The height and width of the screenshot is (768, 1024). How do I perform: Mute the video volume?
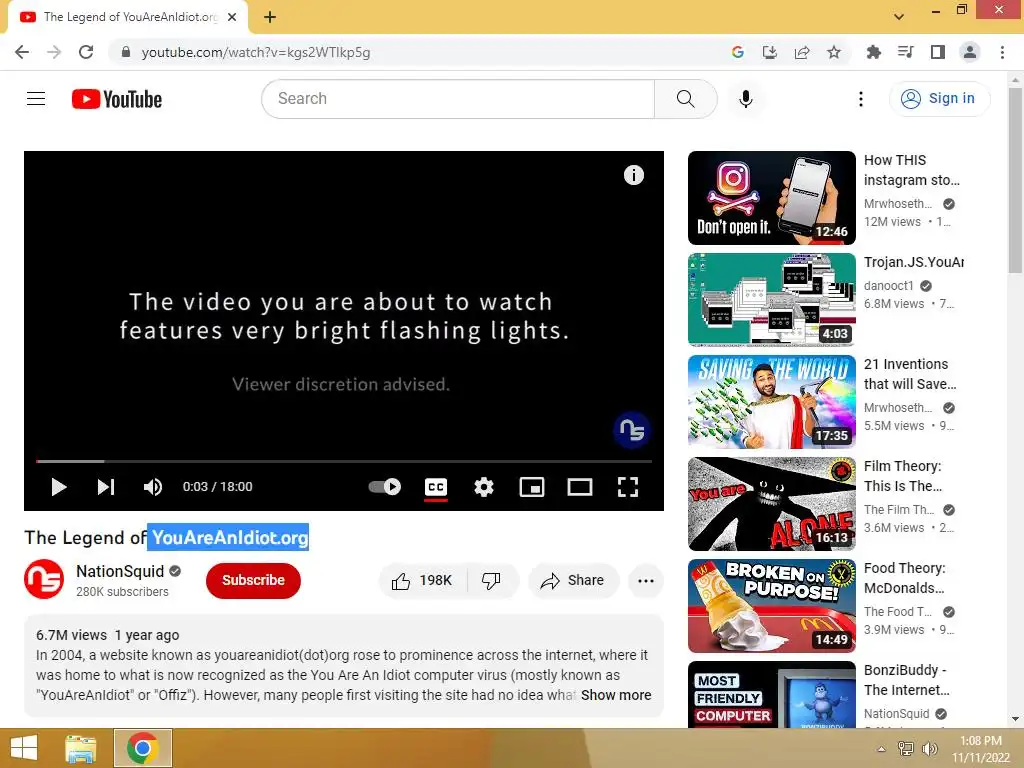pyautogui.click(x=153, y=487)
